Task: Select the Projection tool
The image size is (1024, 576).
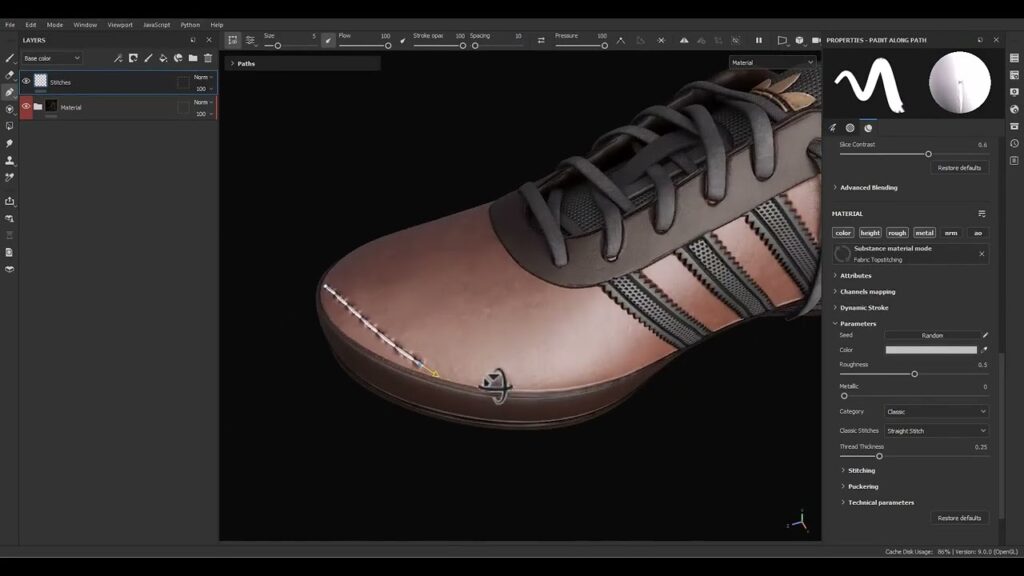Action: 9,109
